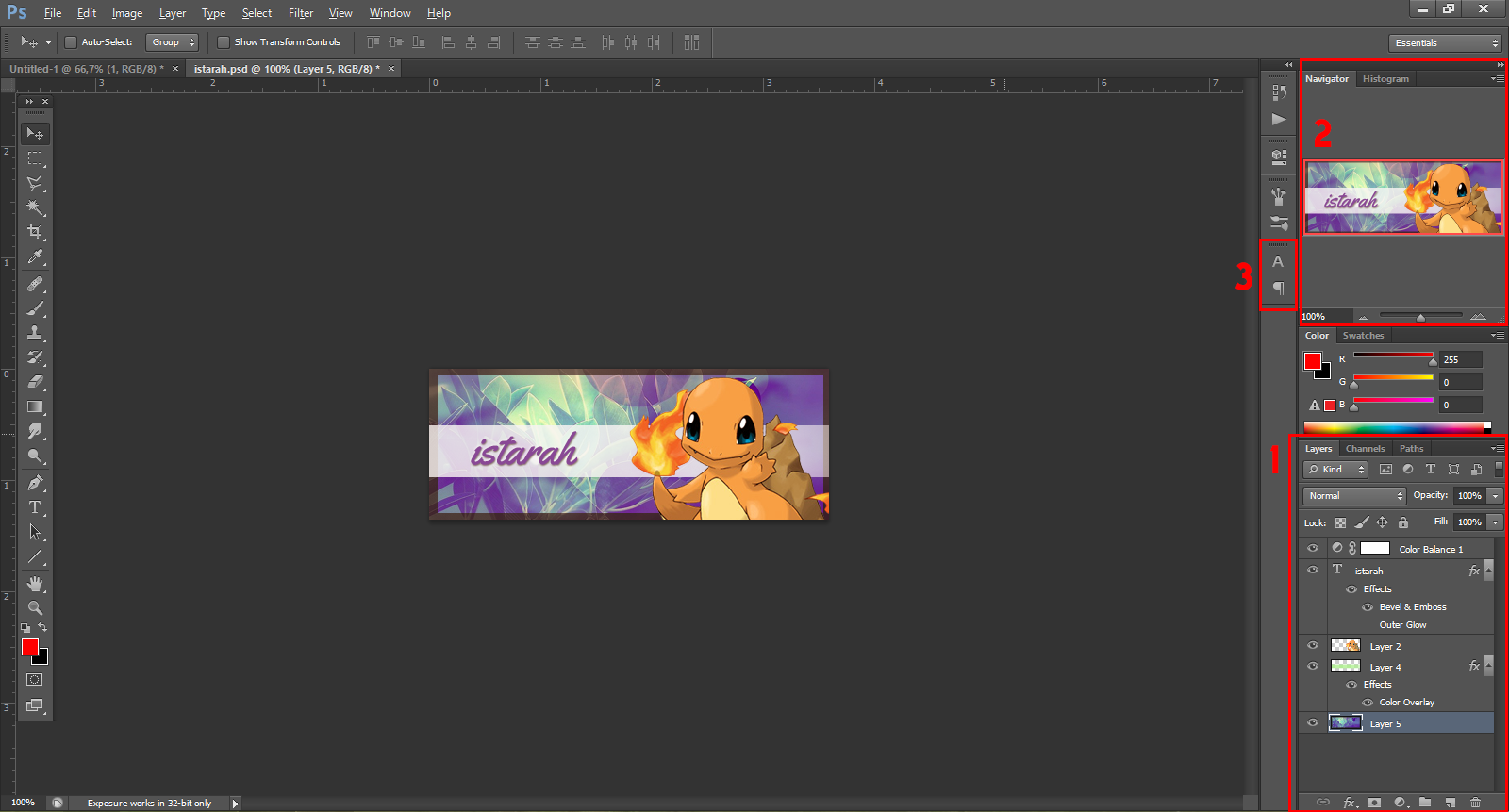Select the Eraser tool
The image size is (1509, 812).
point(35,382)
